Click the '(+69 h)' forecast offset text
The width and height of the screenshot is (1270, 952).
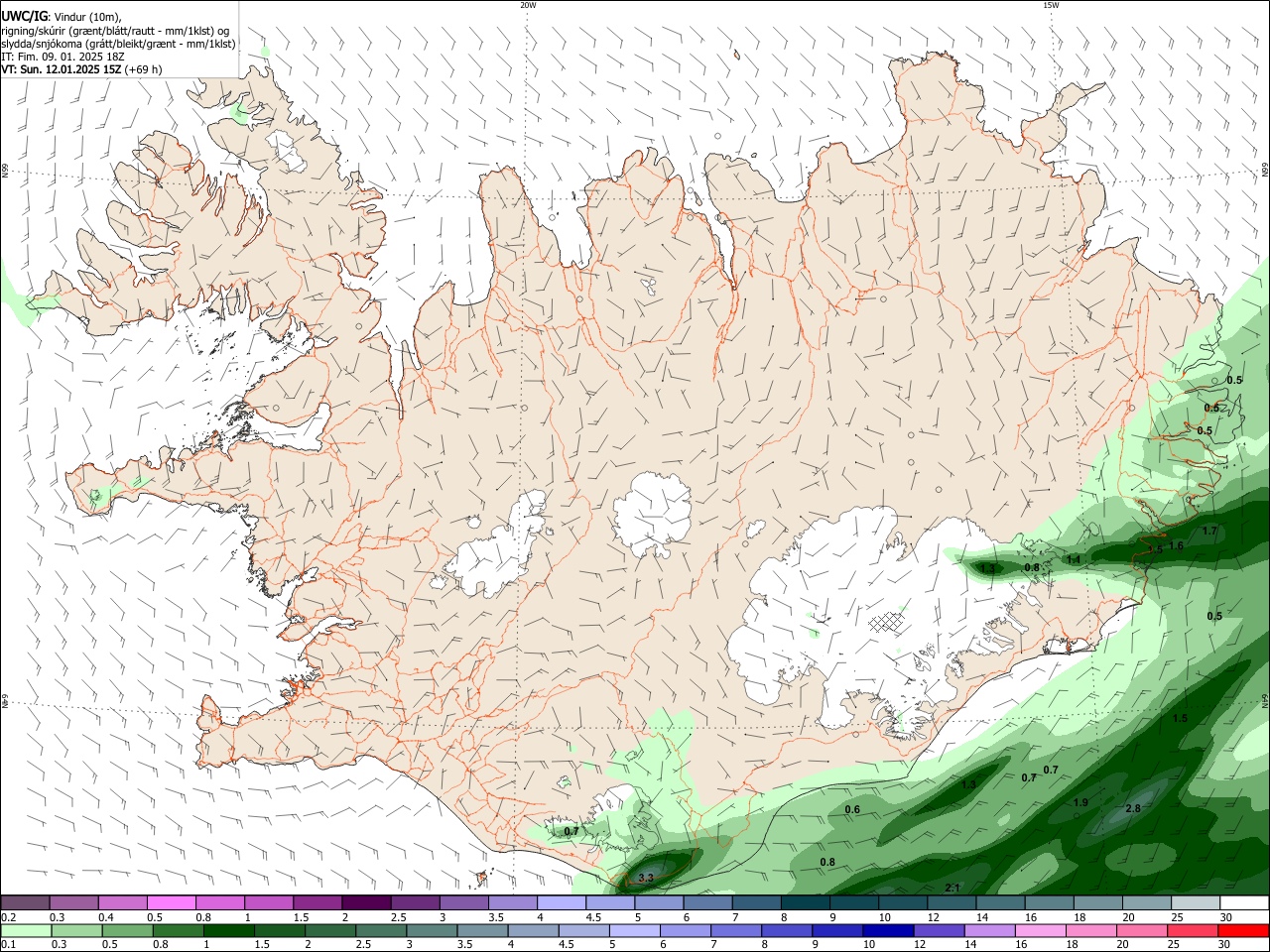pos(145,69)
